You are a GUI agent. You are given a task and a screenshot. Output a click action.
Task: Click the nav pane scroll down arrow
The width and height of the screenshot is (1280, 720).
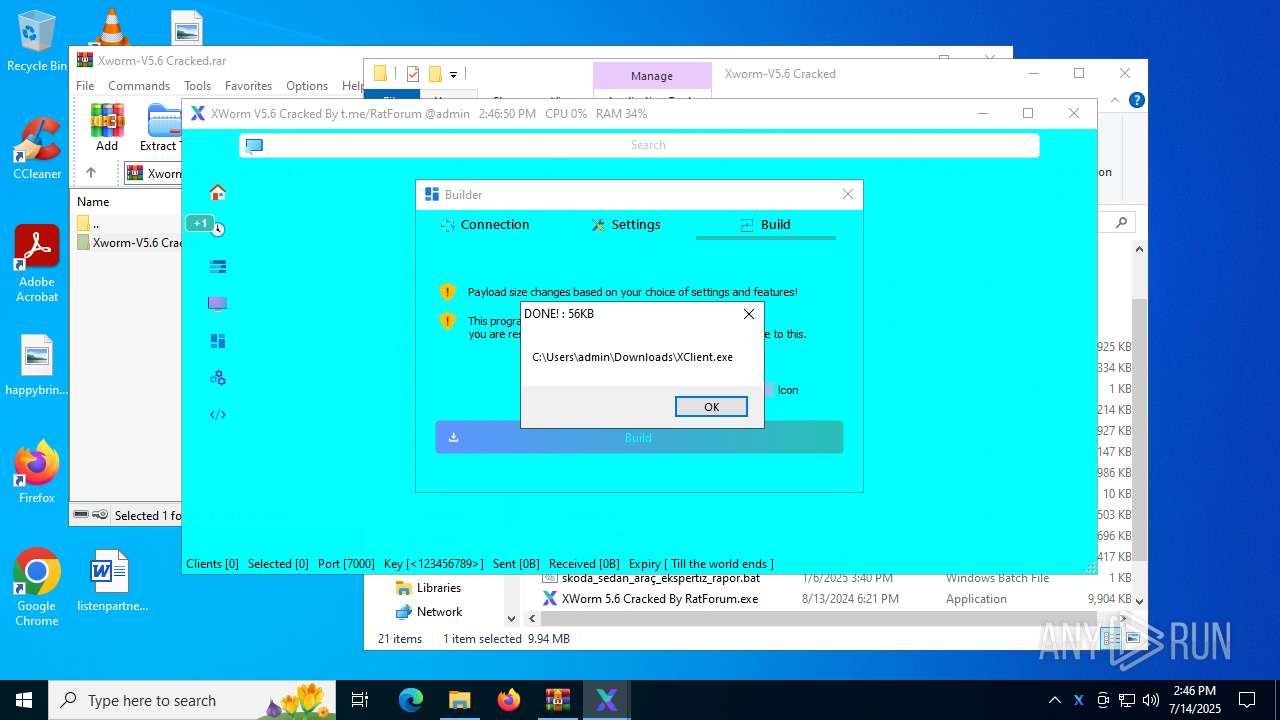click(x=512, y=619)
